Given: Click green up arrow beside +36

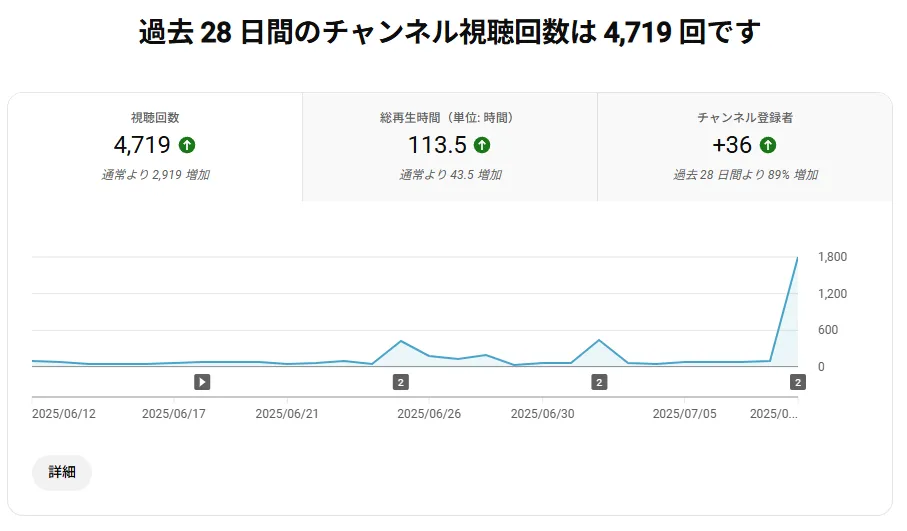Looking at the screenshot, I should (x=768, y=145).
